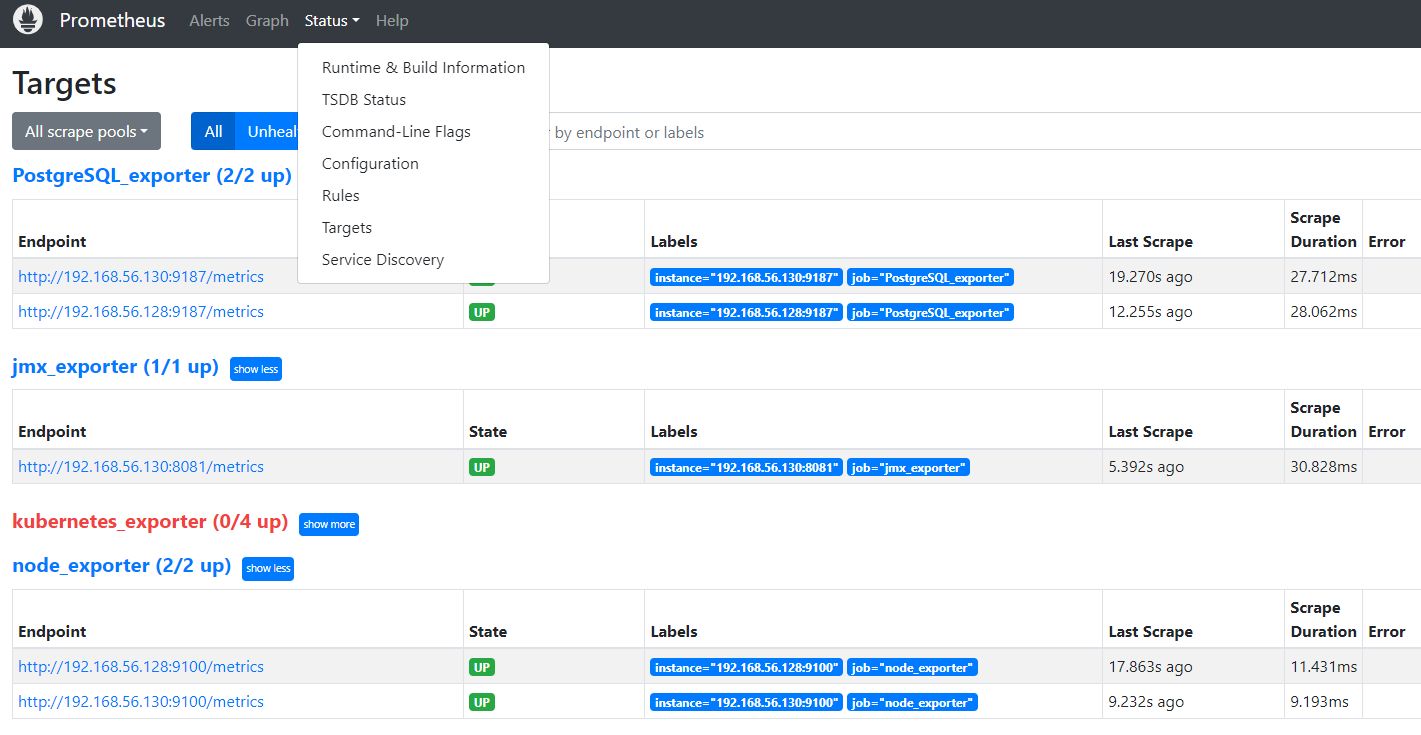1421x735 pixels.
Task: Click instance="192.168.56.128:9187" label badge
Action: click(x=746, y=313)
